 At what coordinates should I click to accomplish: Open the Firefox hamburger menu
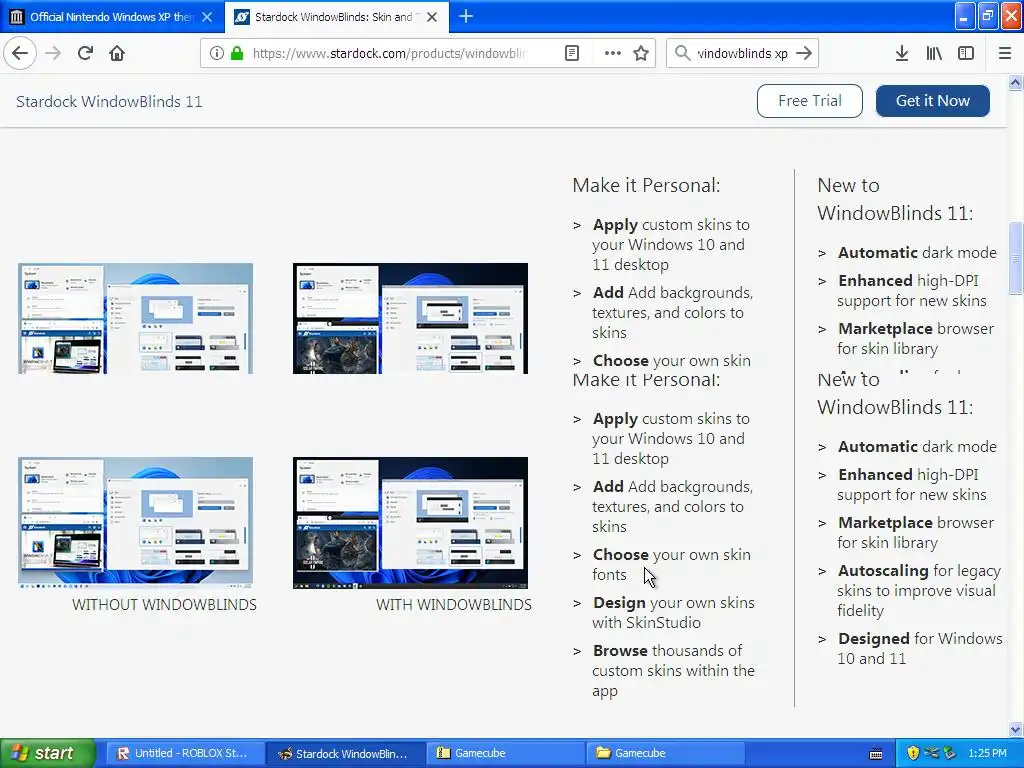(1005, 53)
